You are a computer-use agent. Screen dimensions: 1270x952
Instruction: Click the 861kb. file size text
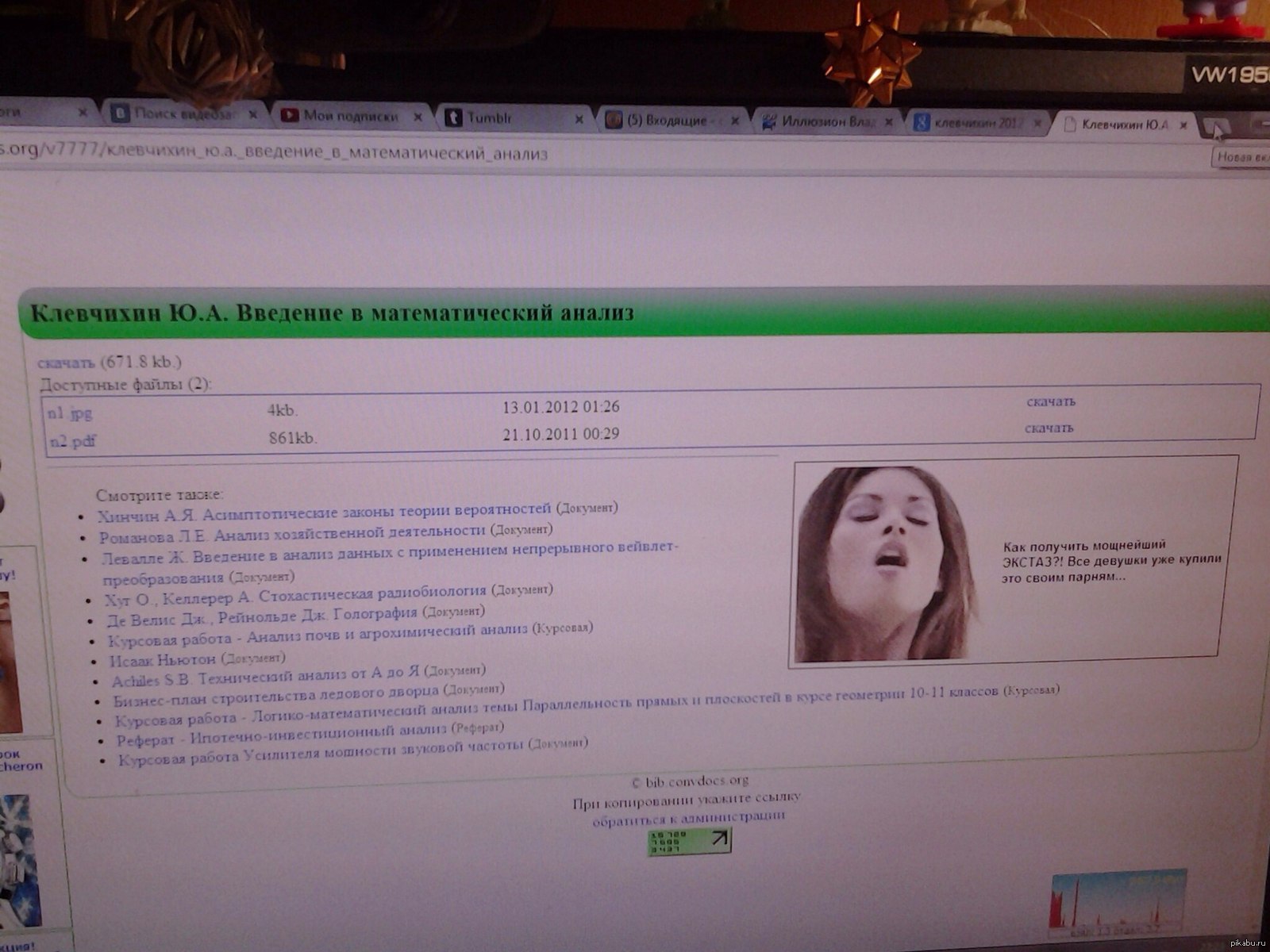292,437
